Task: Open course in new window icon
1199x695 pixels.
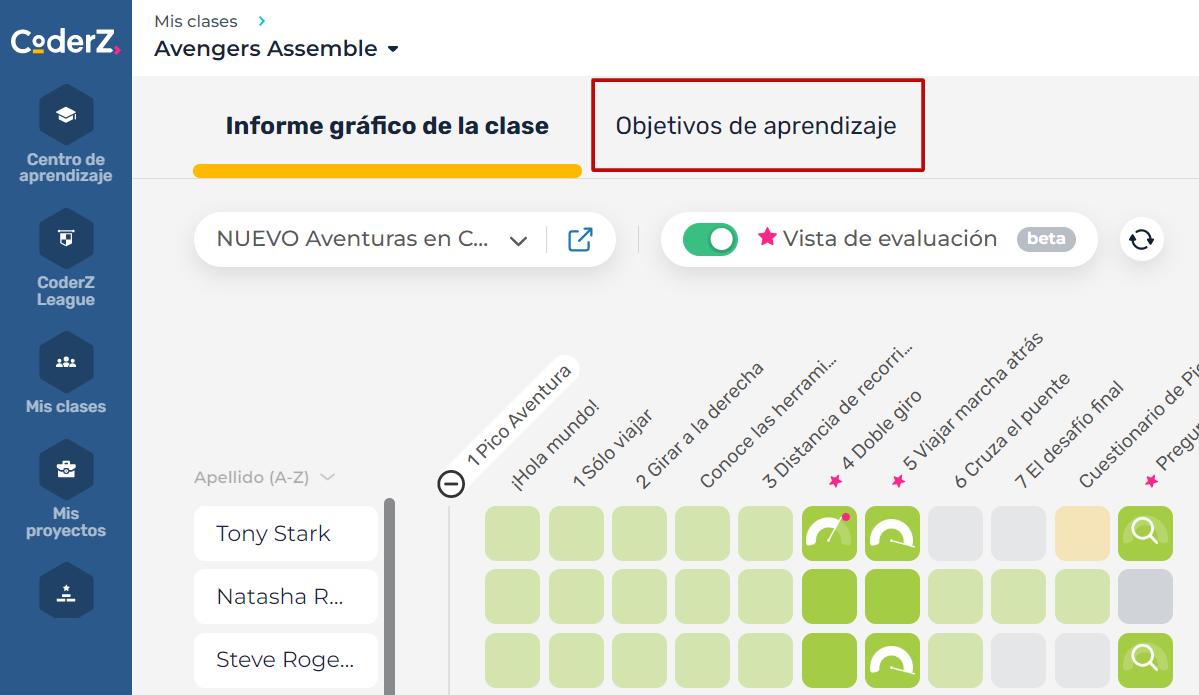Action: [x=580, y=240]
